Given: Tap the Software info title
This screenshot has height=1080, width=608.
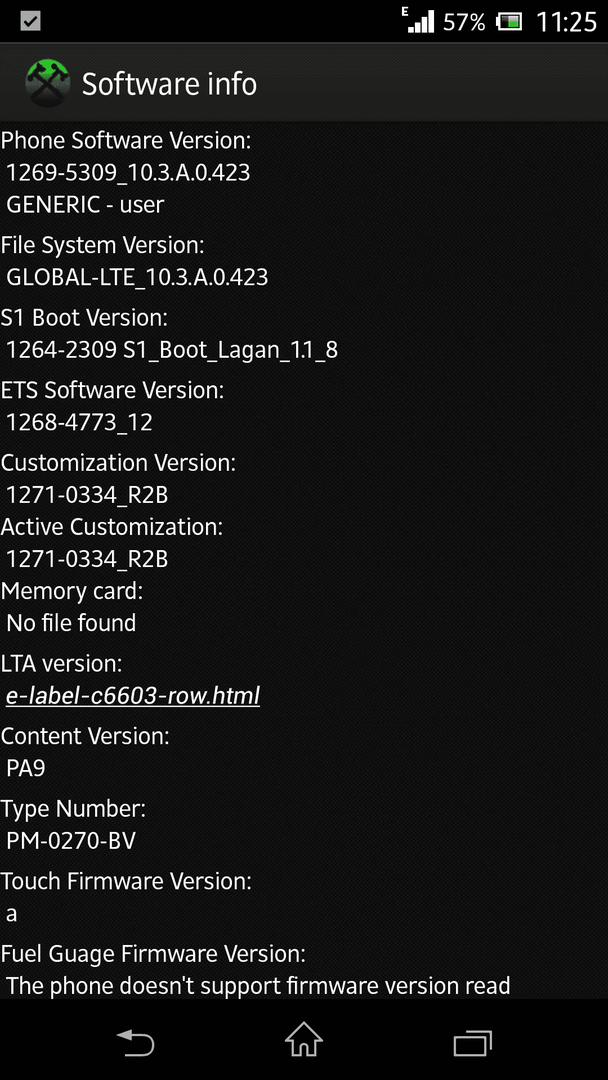Looking at the screenshot, I should 169,85.
